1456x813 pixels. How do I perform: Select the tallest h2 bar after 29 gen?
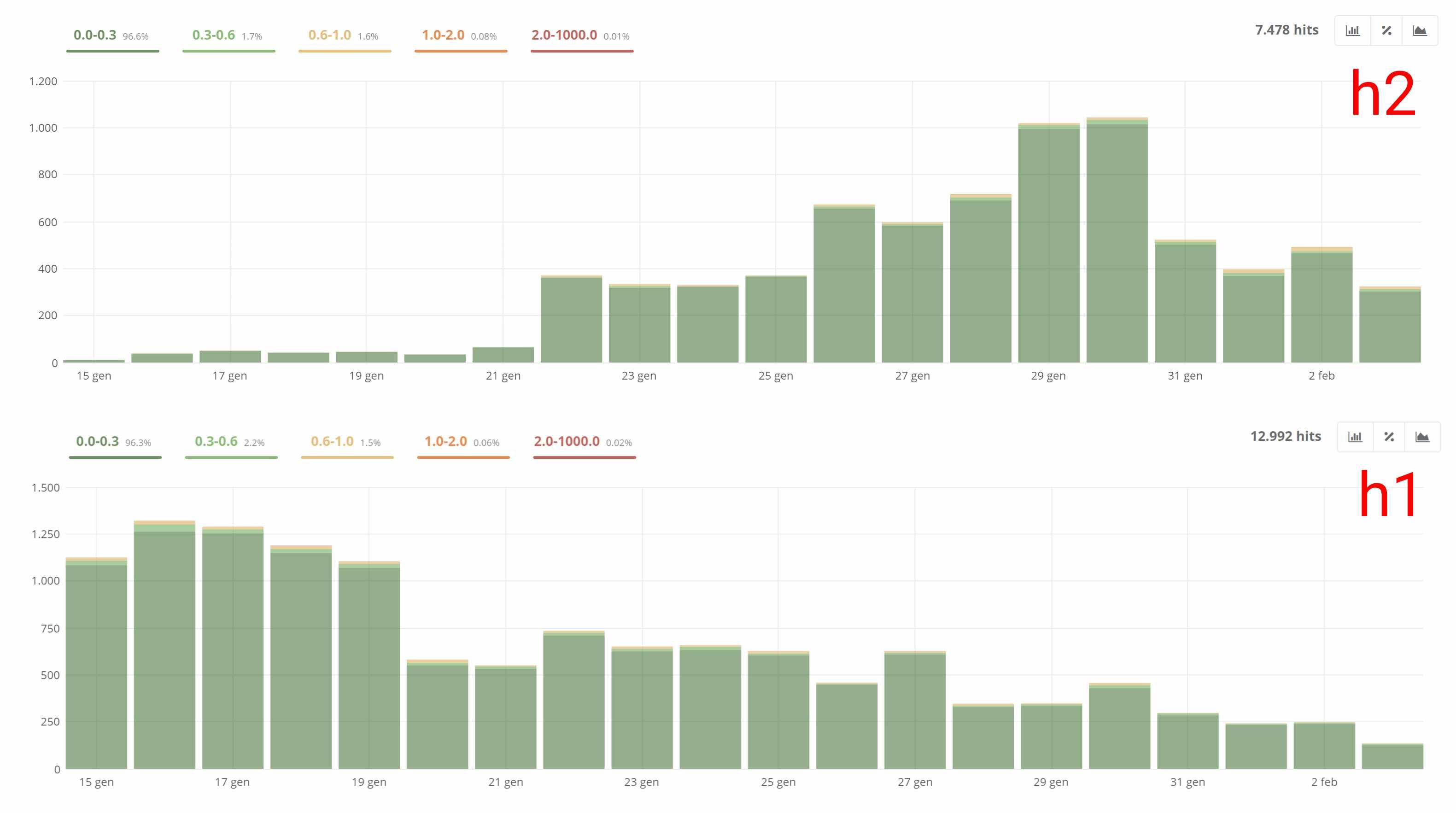[x=1117, y=240]
